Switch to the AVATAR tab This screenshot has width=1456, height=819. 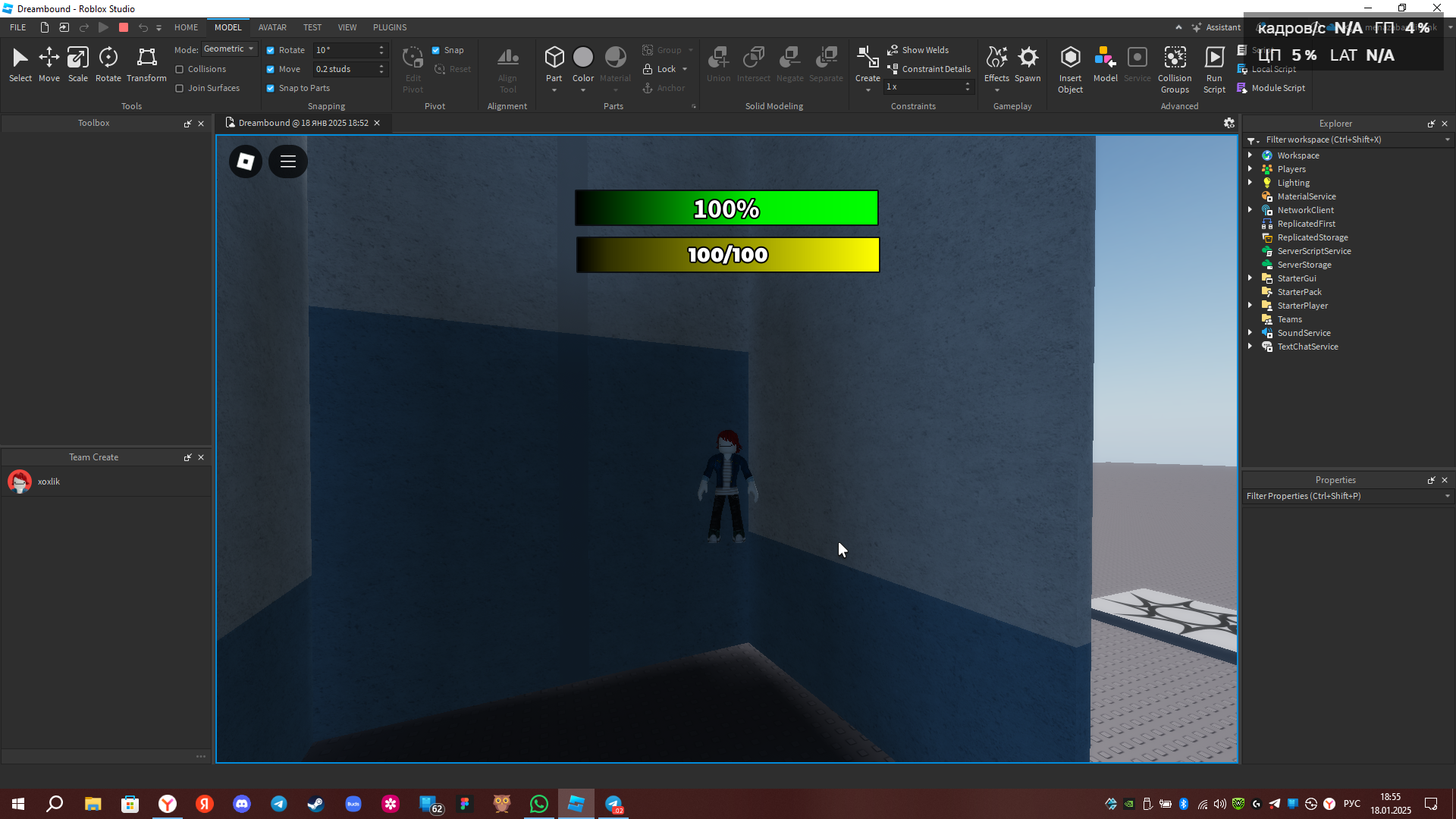coord(272,27)
